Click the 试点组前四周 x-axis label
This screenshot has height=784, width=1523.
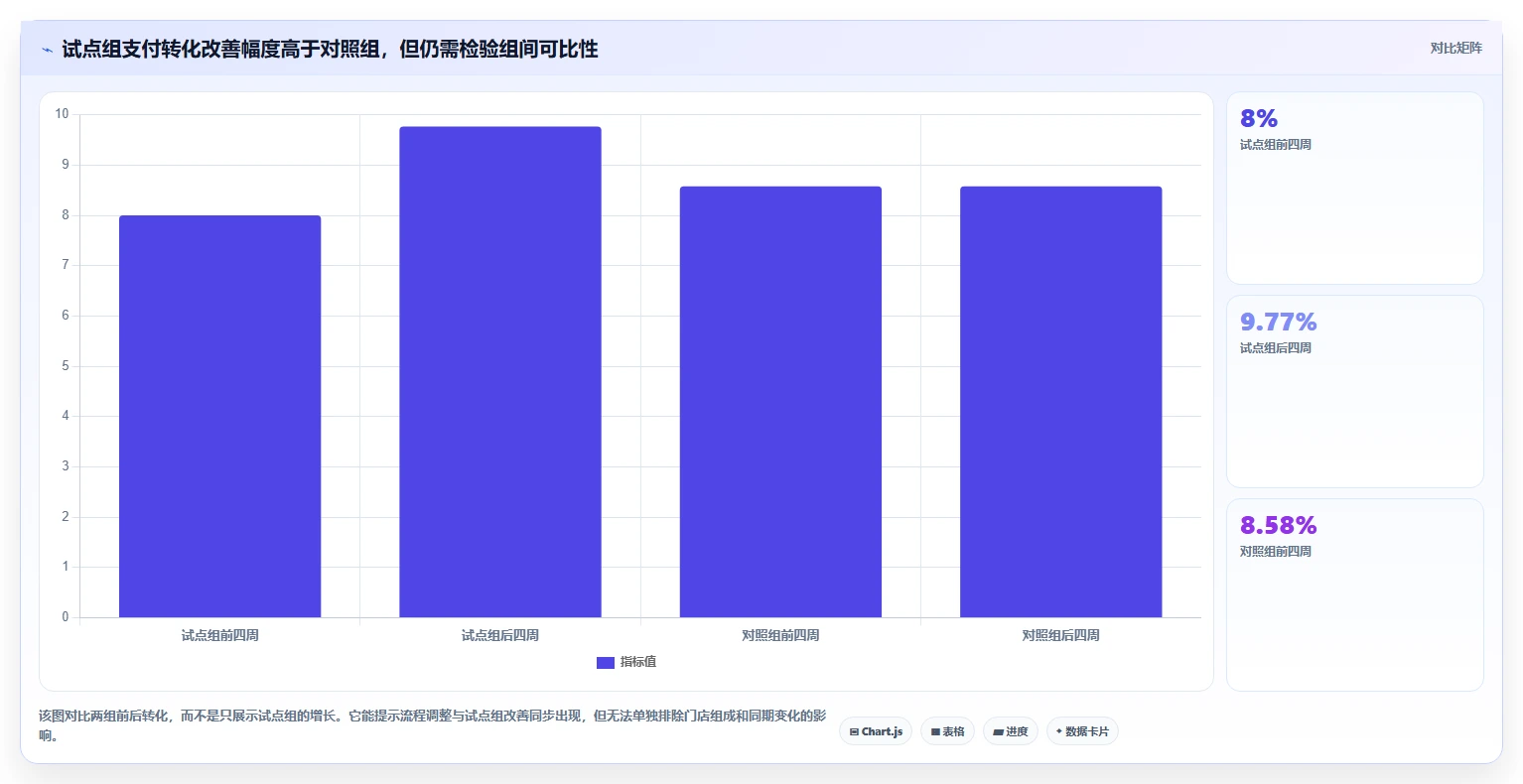click(219, 635)
